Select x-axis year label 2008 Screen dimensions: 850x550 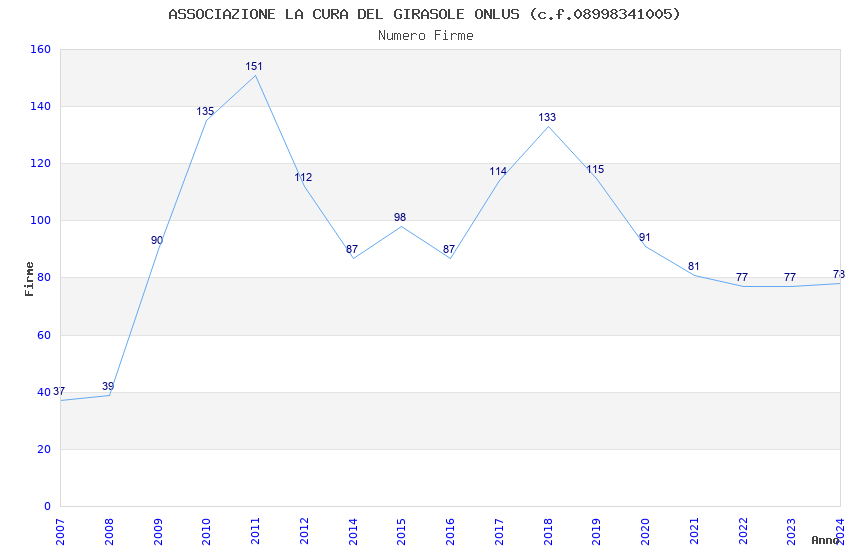109,532
